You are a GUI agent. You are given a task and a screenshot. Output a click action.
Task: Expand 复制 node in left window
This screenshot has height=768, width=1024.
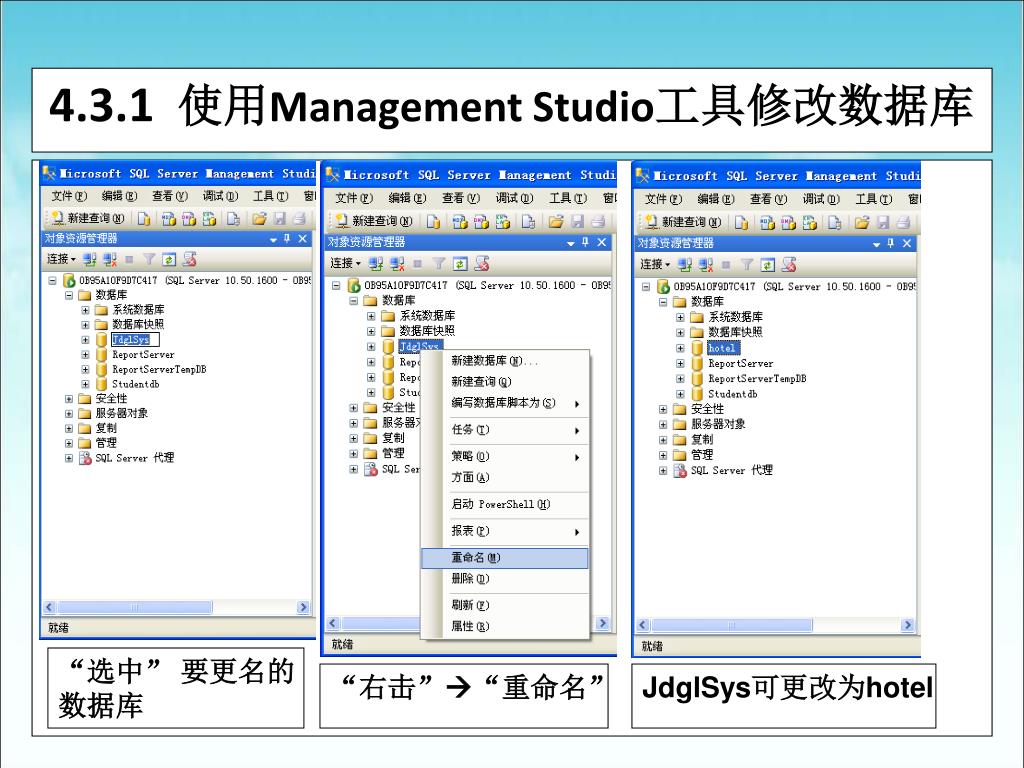point(69,428)
